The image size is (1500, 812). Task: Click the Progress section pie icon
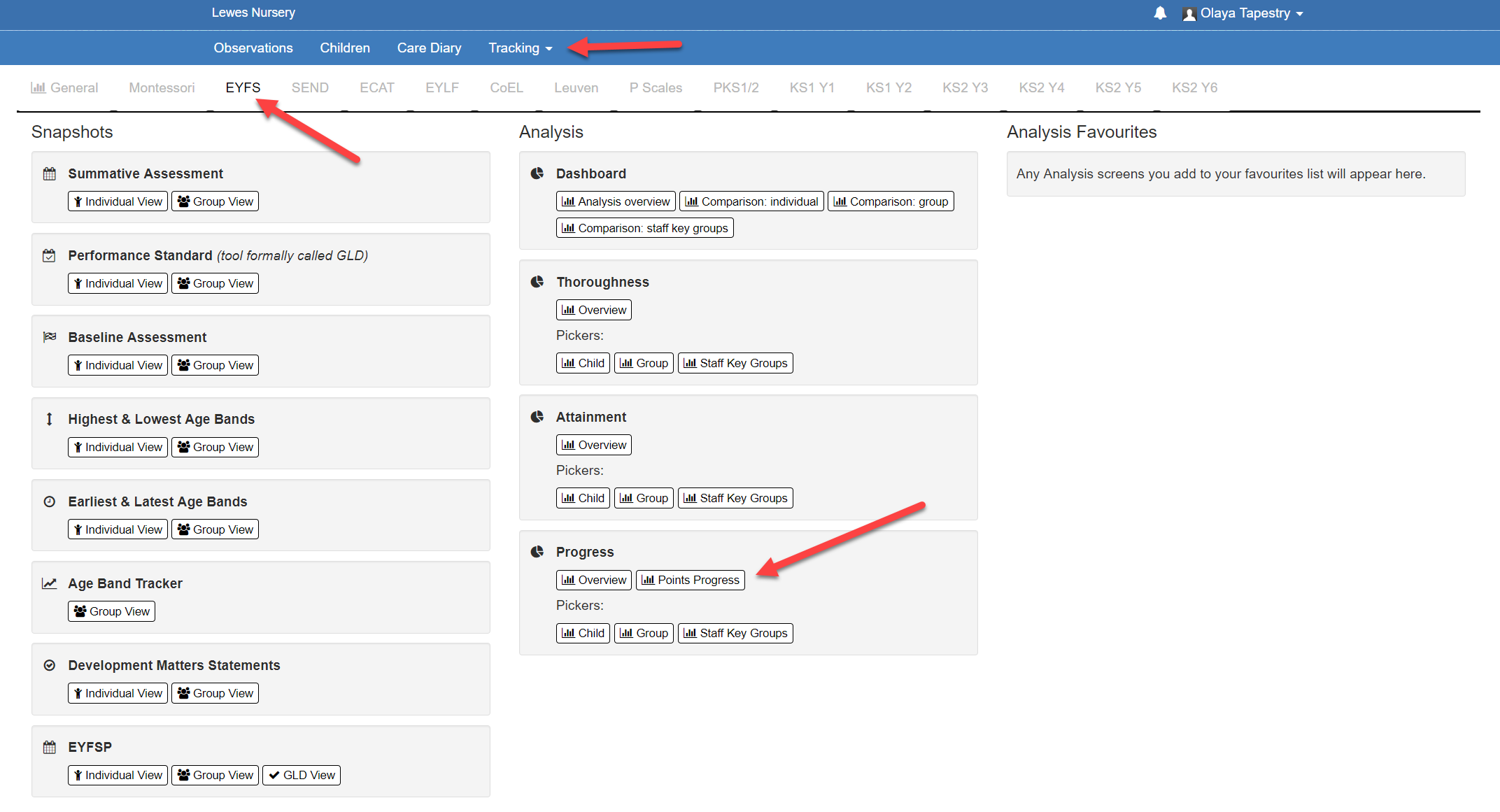[537, 552]
